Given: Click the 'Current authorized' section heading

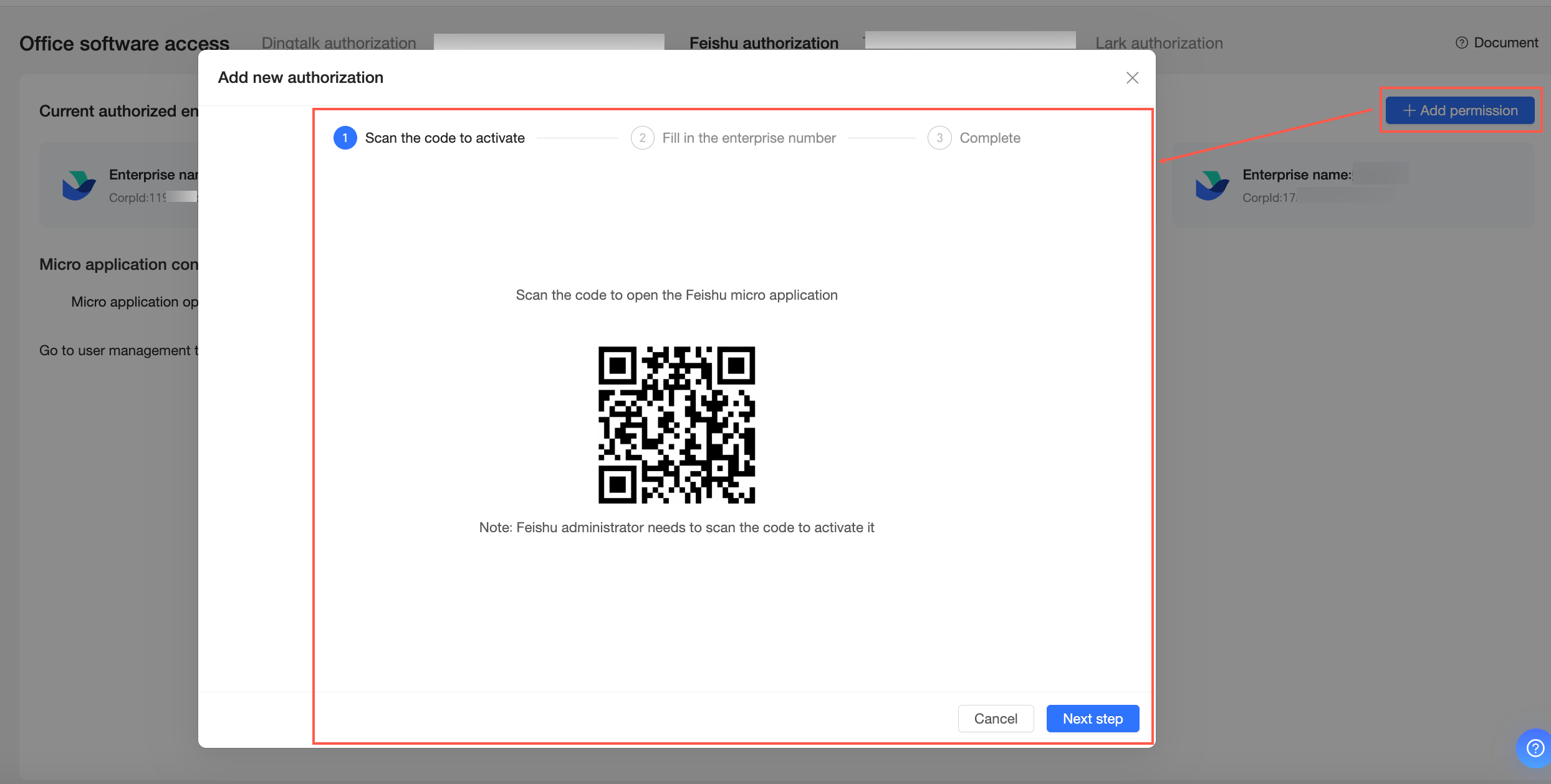Looking at the screenshot, I should 118,111.
